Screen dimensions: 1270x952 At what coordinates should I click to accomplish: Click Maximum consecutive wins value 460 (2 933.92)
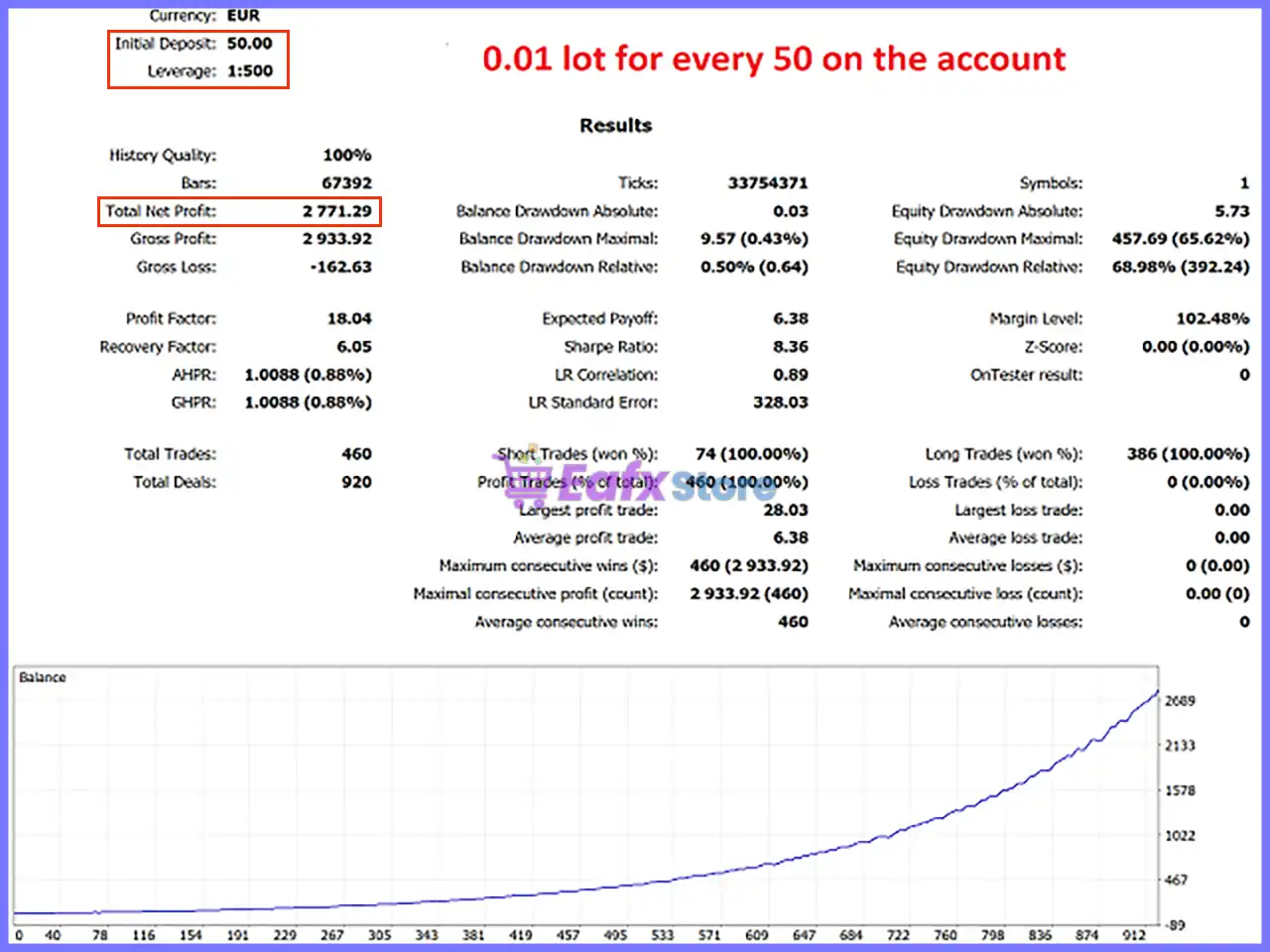pyautogui.click(x=749, y=566)
